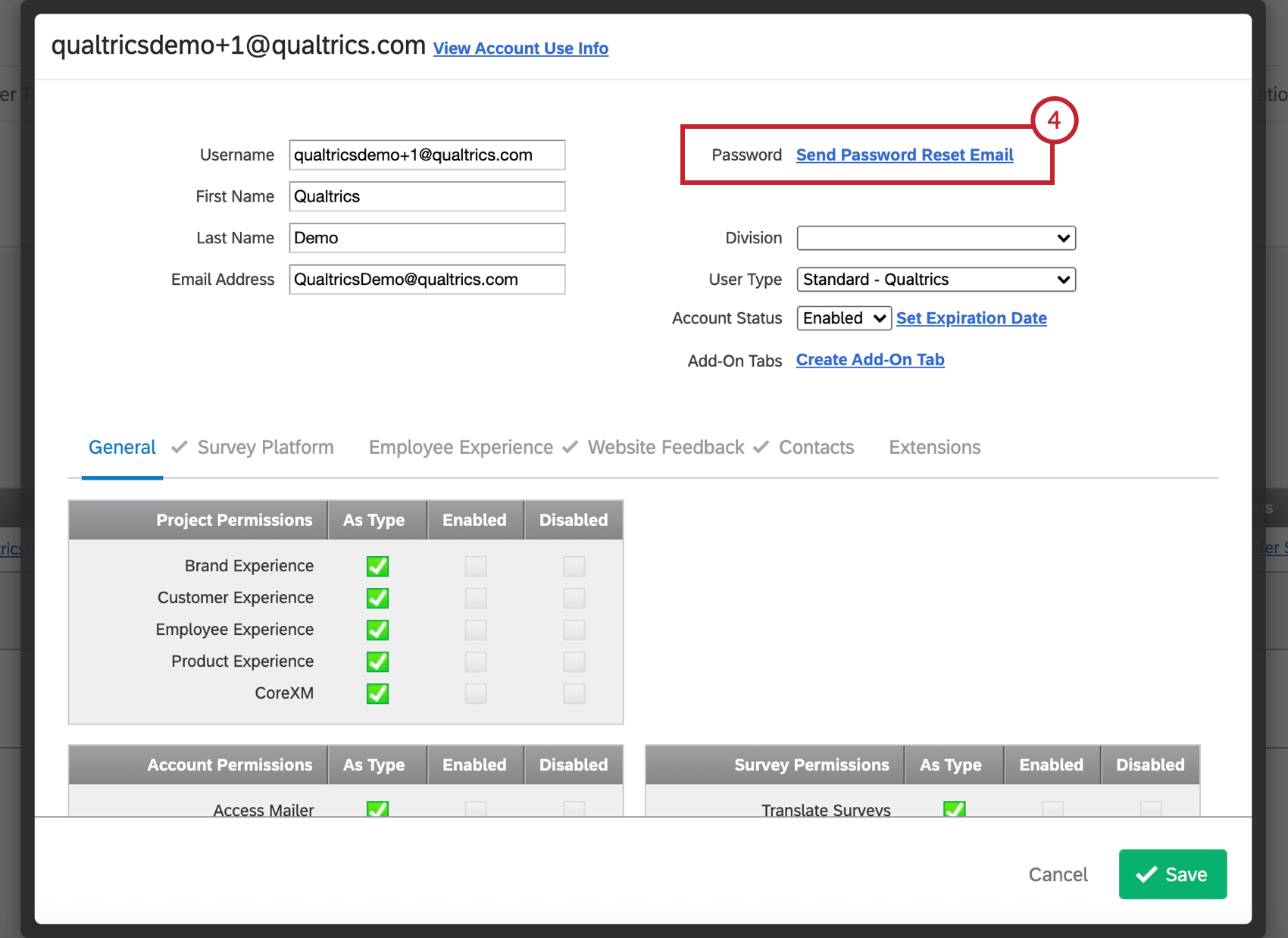Open the Division dropdown

pyautogui.click(x=936, y=237)
